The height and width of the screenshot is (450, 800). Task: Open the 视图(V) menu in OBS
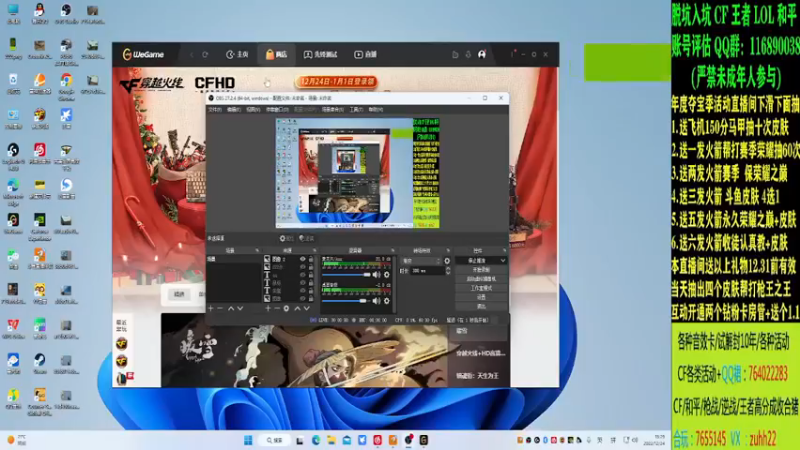tap(253, 110)
